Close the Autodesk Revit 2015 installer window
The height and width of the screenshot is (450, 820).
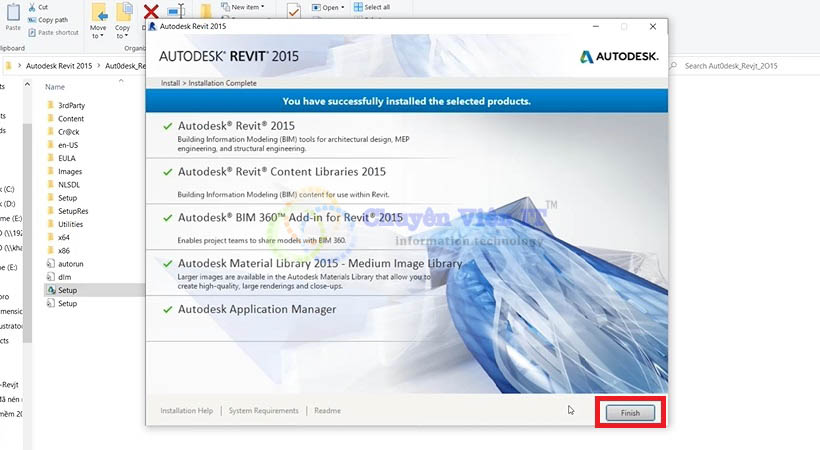pyautogui.click(x=653, y=26)
